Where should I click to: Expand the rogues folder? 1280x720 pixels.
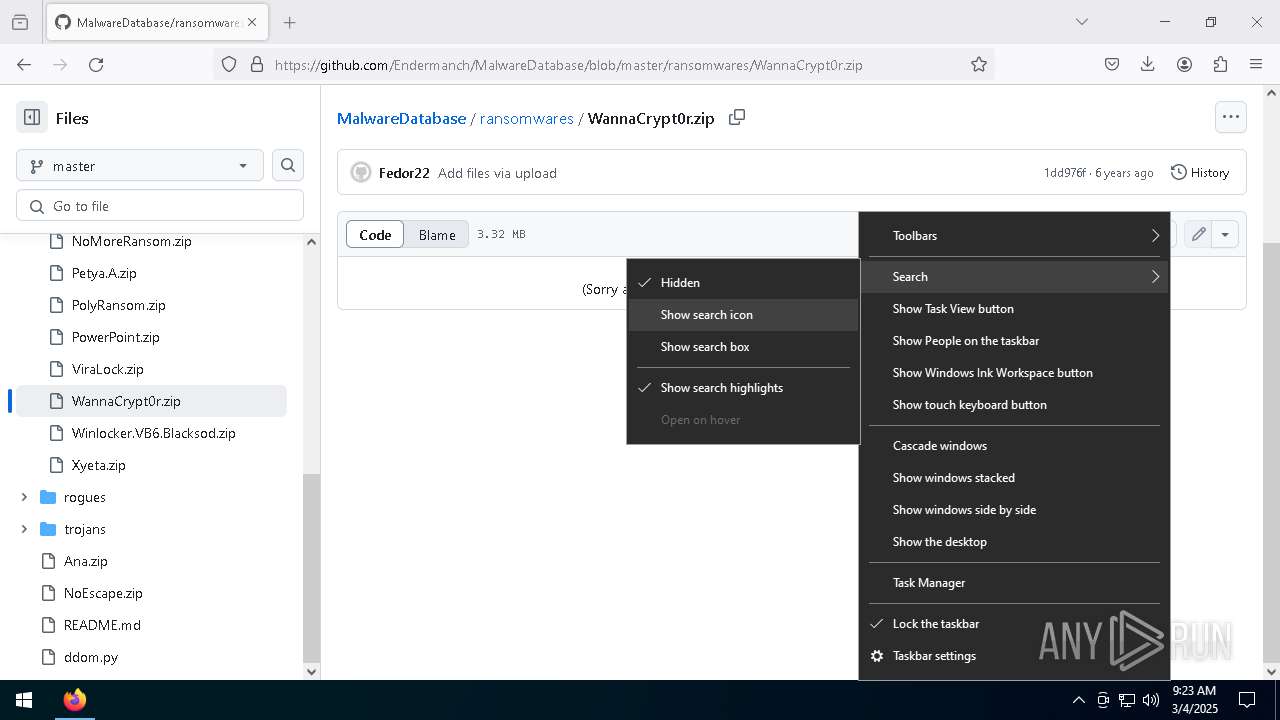[24, 497]
